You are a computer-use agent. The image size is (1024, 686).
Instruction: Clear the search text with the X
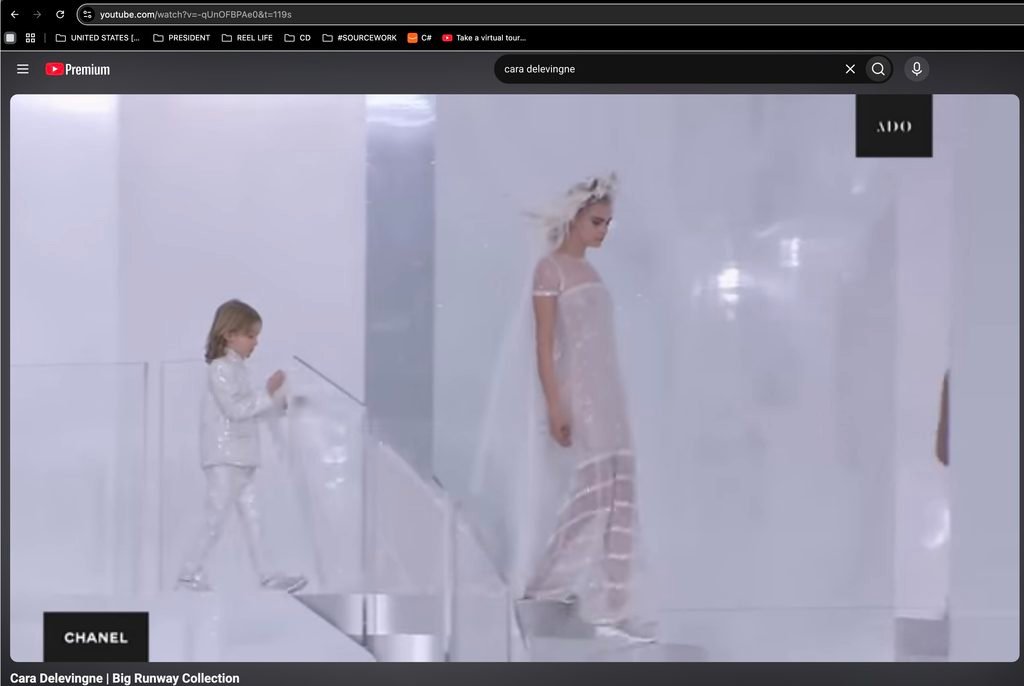pos(850,69)
